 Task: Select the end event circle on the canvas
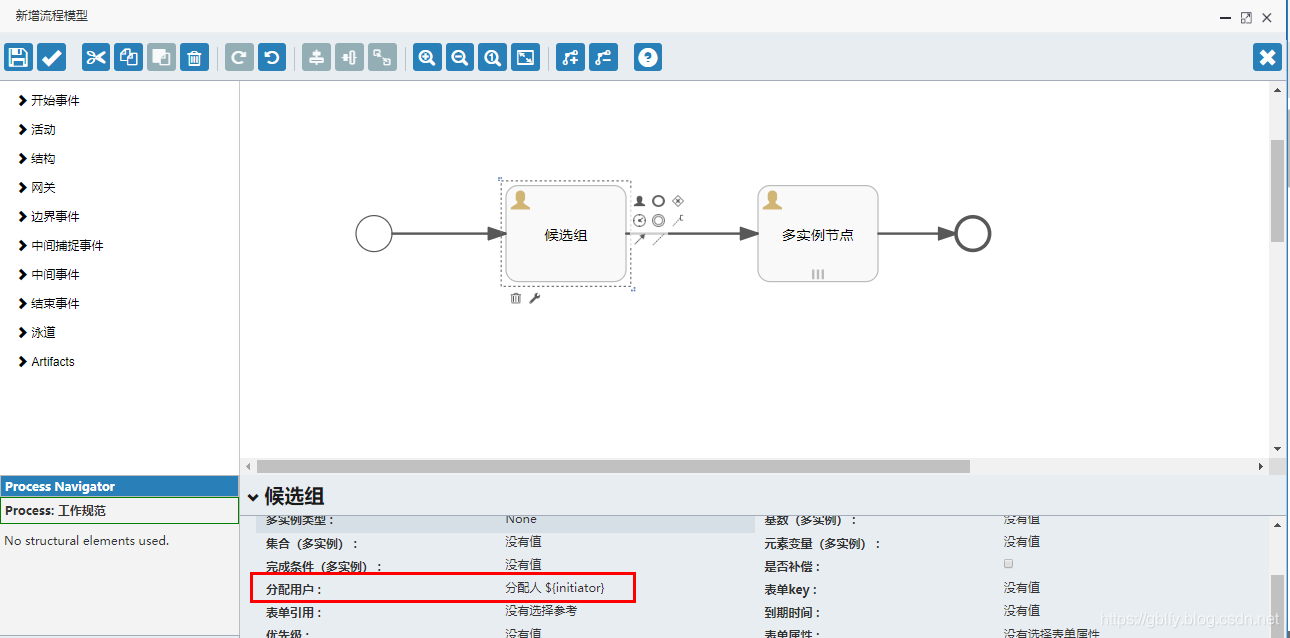click(972, 234)
